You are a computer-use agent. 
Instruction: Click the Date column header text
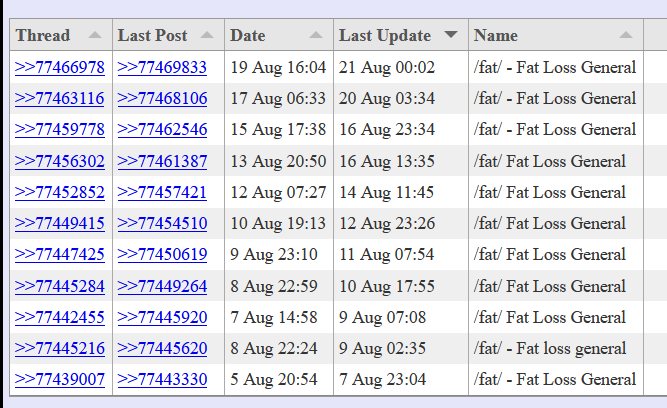tap(248, 35)
